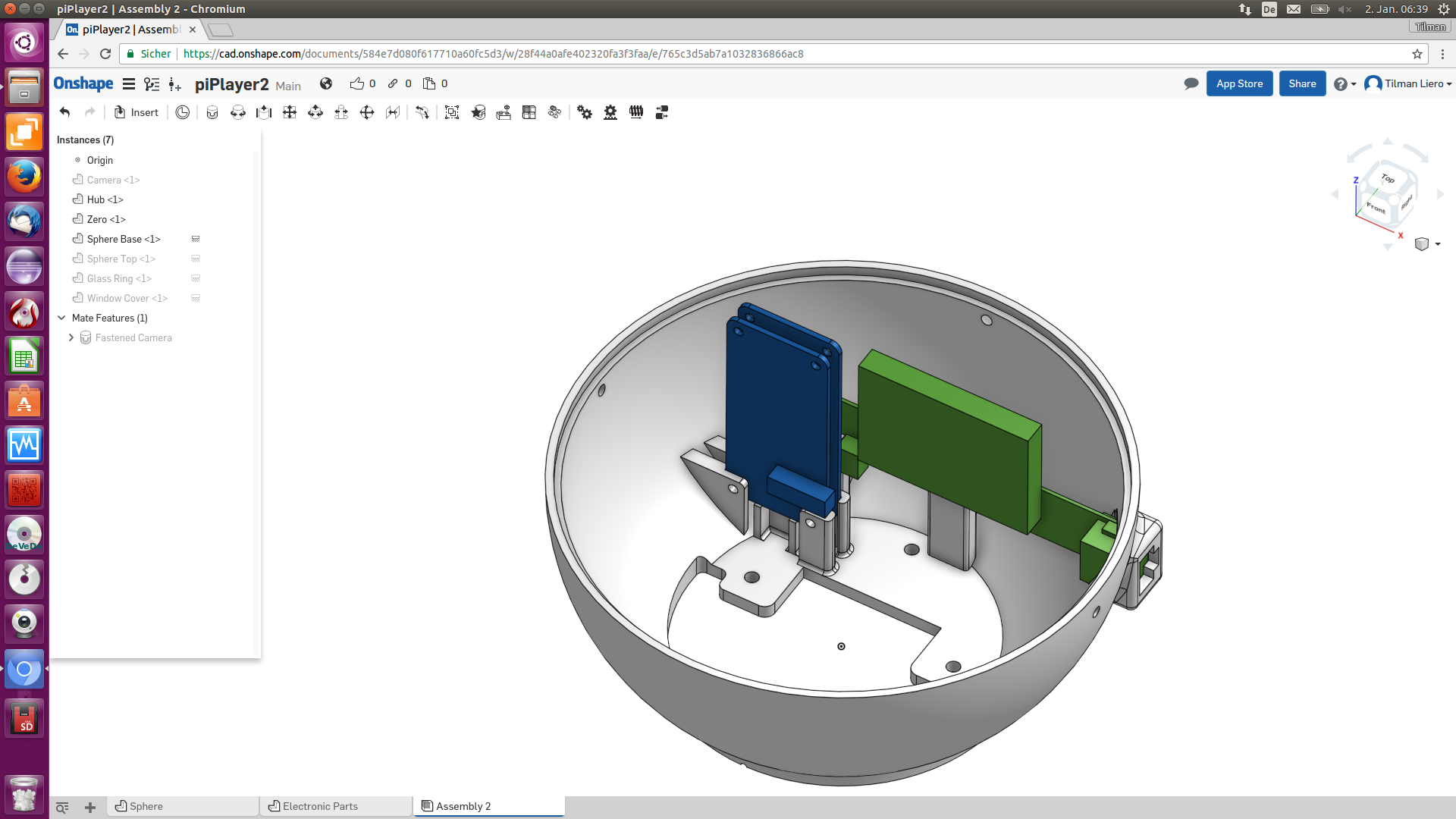Rotate view with the cube's left arrow

click(1335, 195)
